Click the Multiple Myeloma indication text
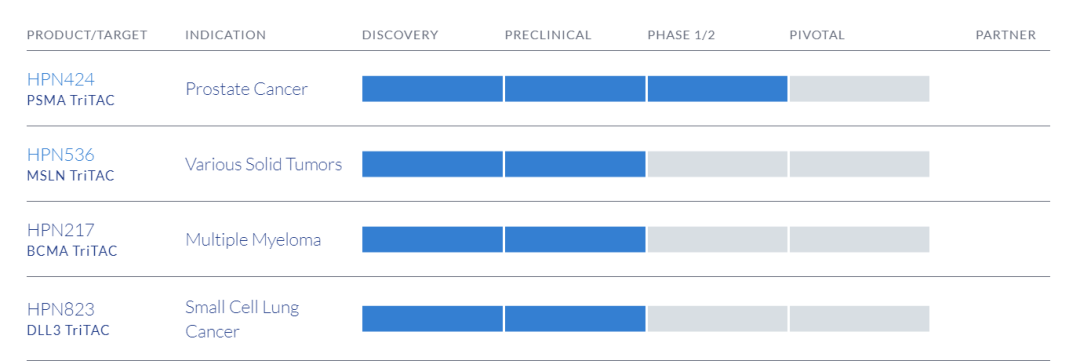This screenshot has width=1080, height=361. pyautogui.click(x=253, y=240)
